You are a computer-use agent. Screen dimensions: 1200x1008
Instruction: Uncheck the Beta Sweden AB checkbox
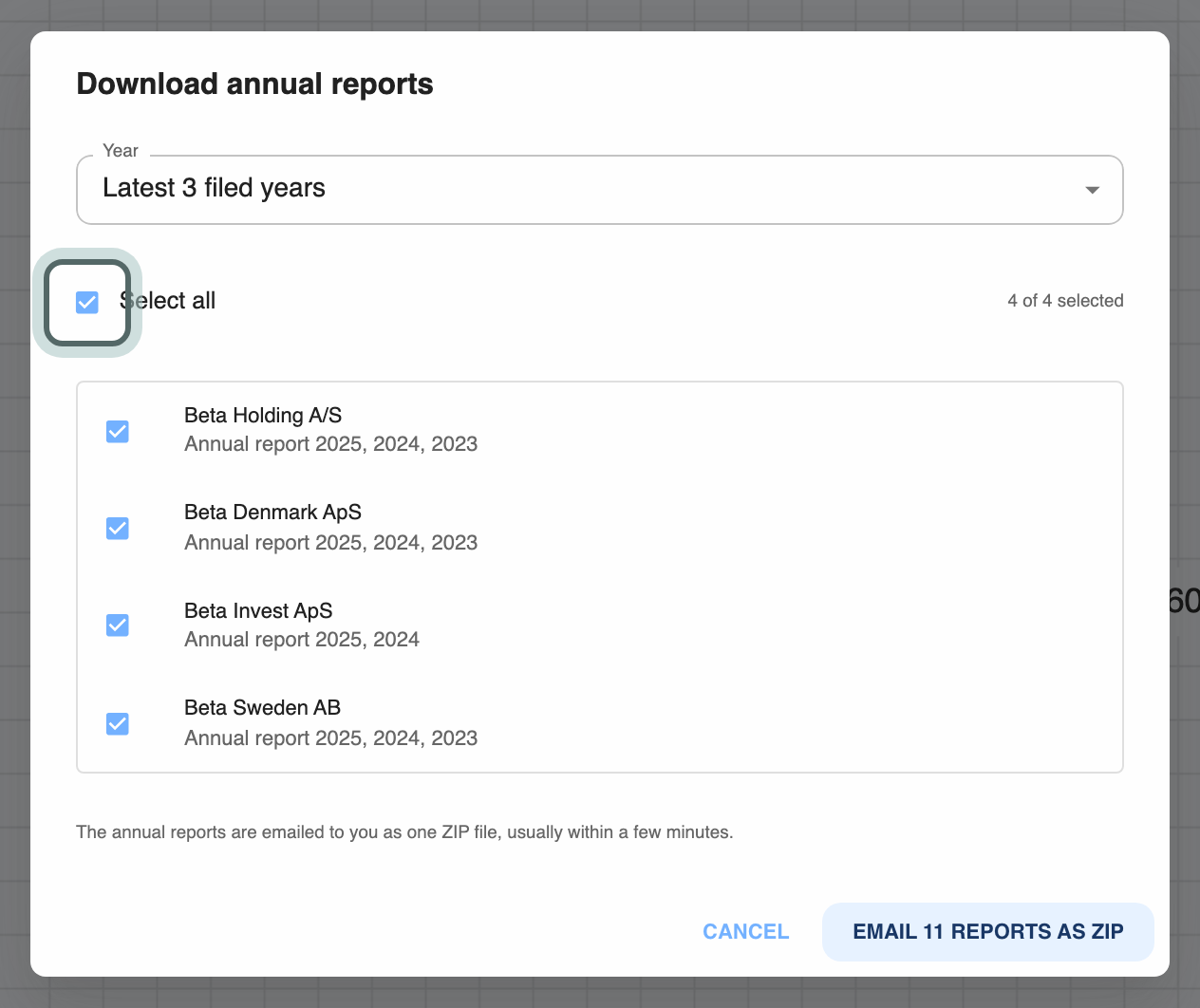tap(118, 724)
